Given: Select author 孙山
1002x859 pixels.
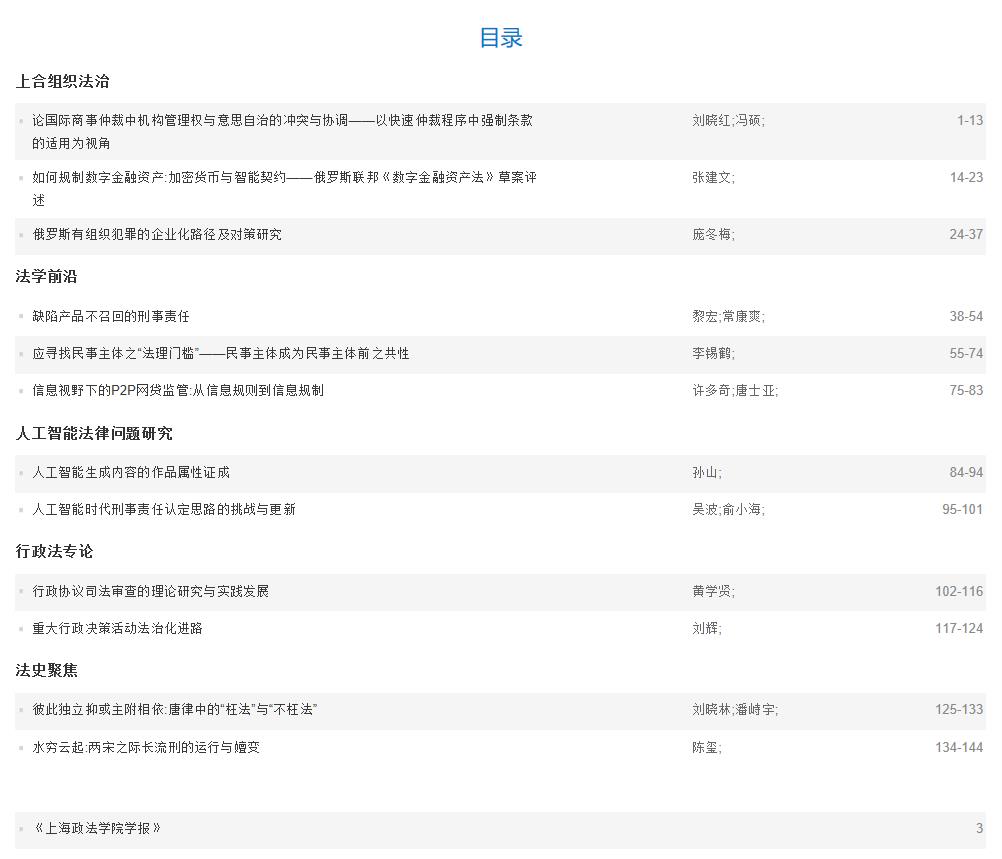Looking at the screenshot, I should [705, 473].
